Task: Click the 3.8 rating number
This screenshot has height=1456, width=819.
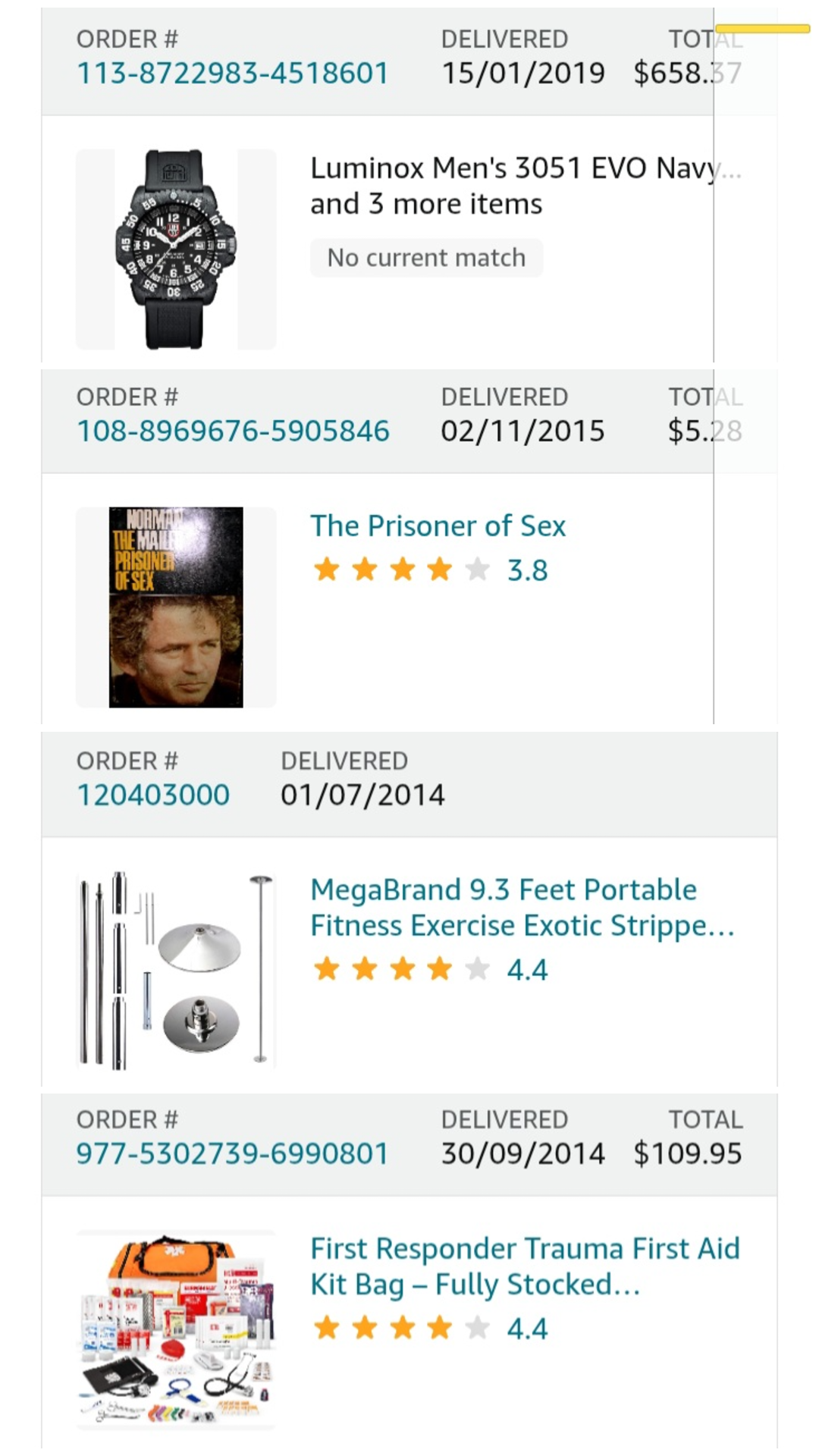Action: (527, 570)
